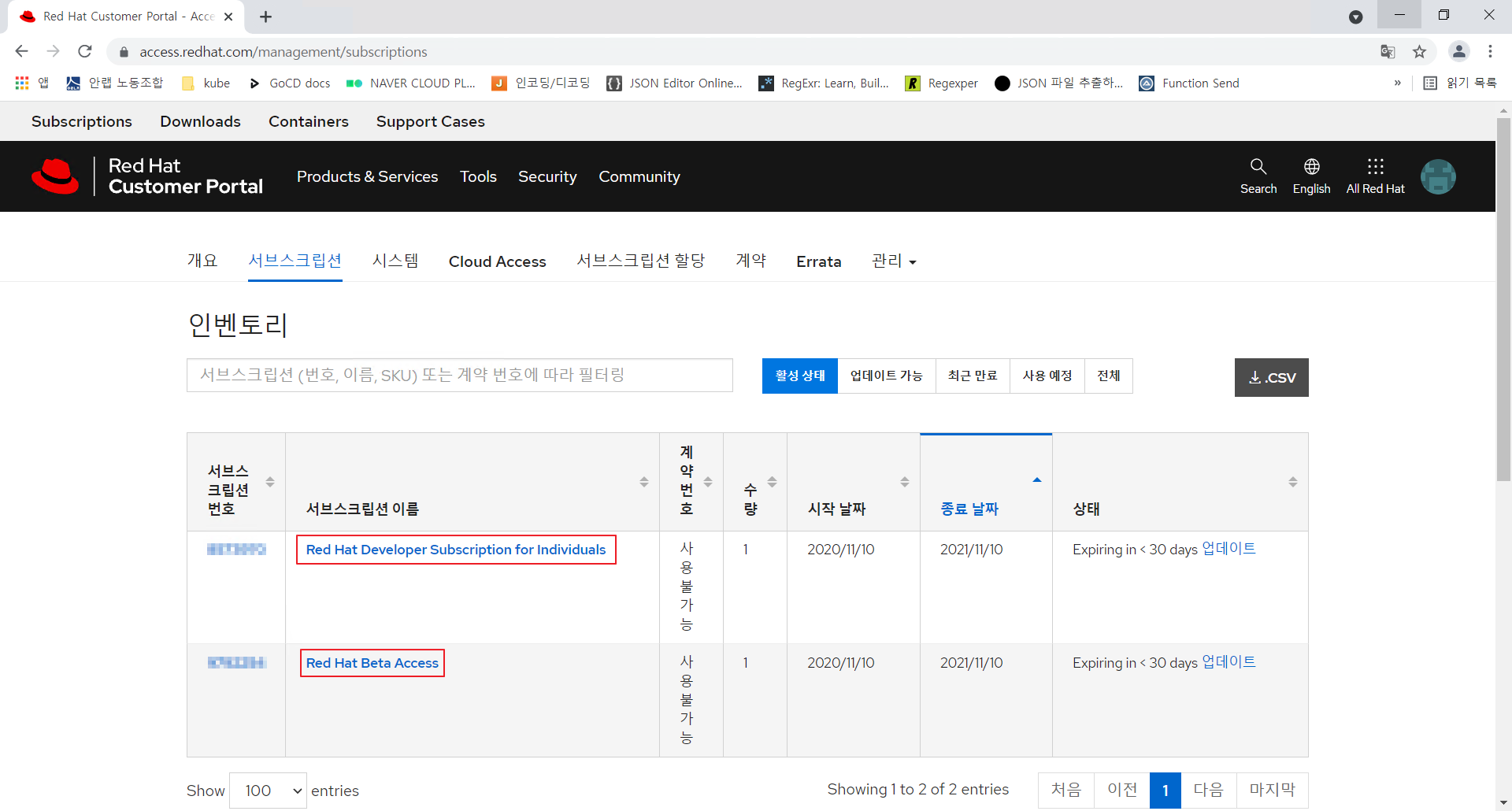
Task: Select the 활성 상태 filter
Action: (800, 376)
